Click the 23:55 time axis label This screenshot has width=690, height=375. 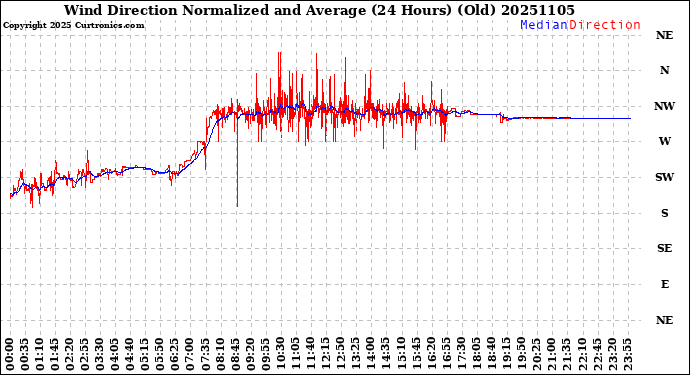627,355
